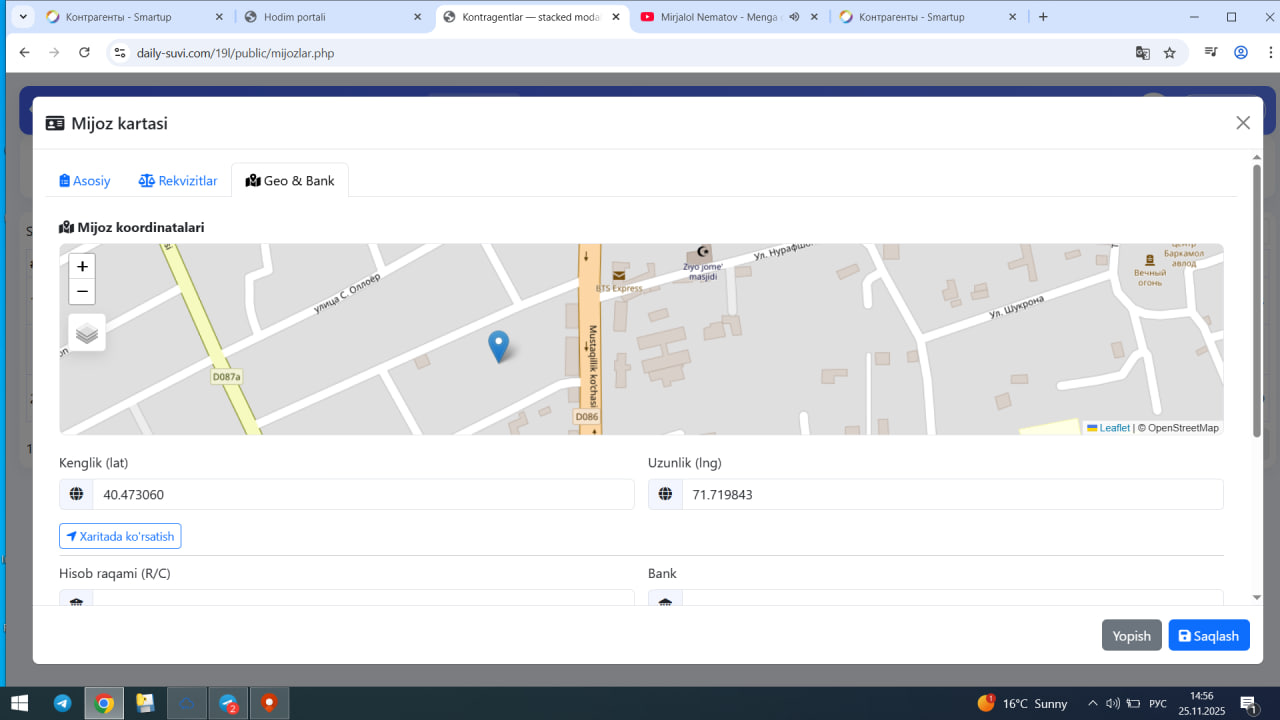Open the first Telegram taskbar icon
This screenshot has width=1280, height=720.
pyautogui.click(x=62, y=703)
